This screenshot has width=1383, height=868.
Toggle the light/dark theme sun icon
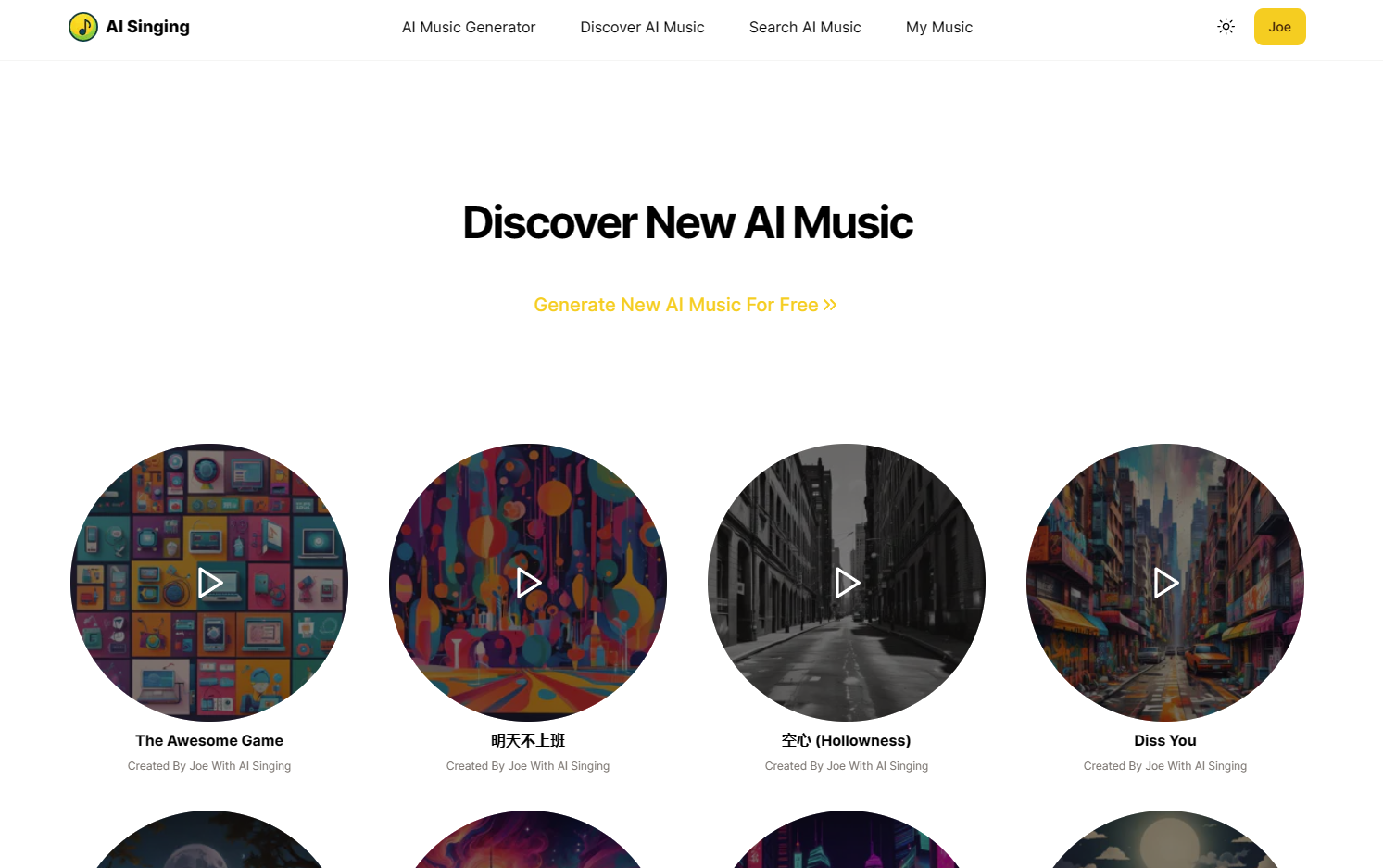[x=1226, y=27]
